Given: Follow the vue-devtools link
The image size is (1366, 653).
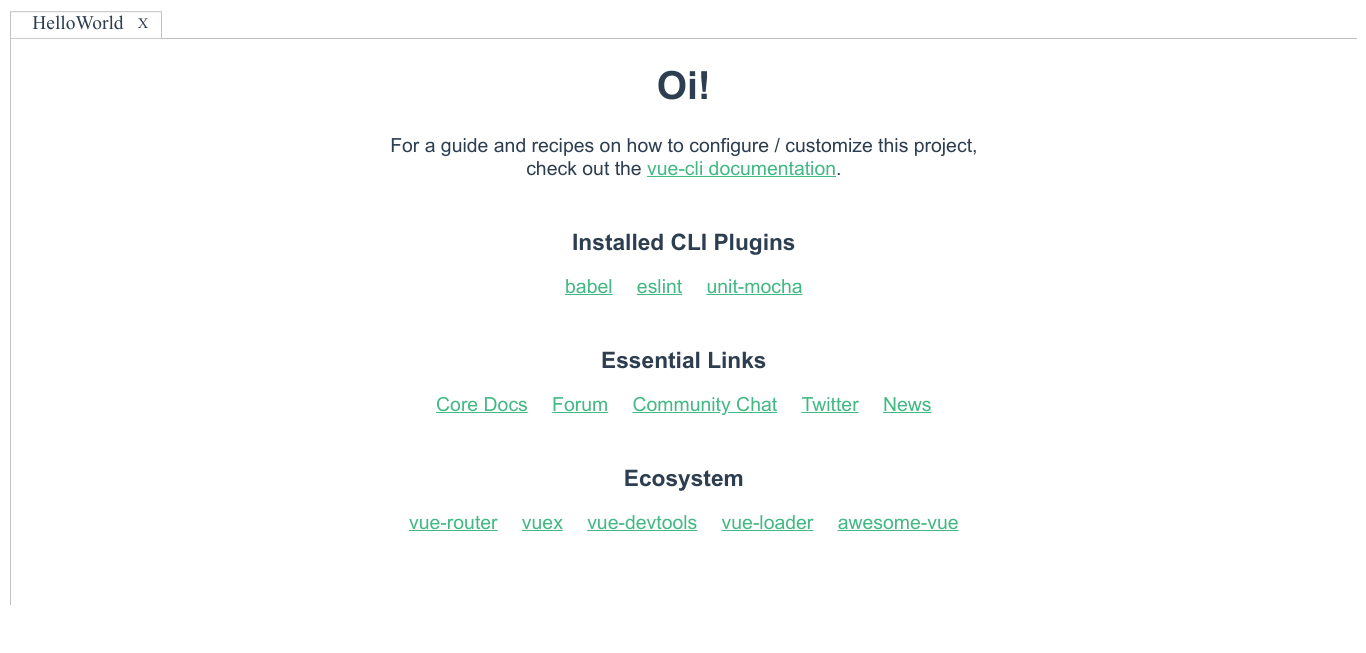Looking at the screenshot, I should [x=642, y=522].
